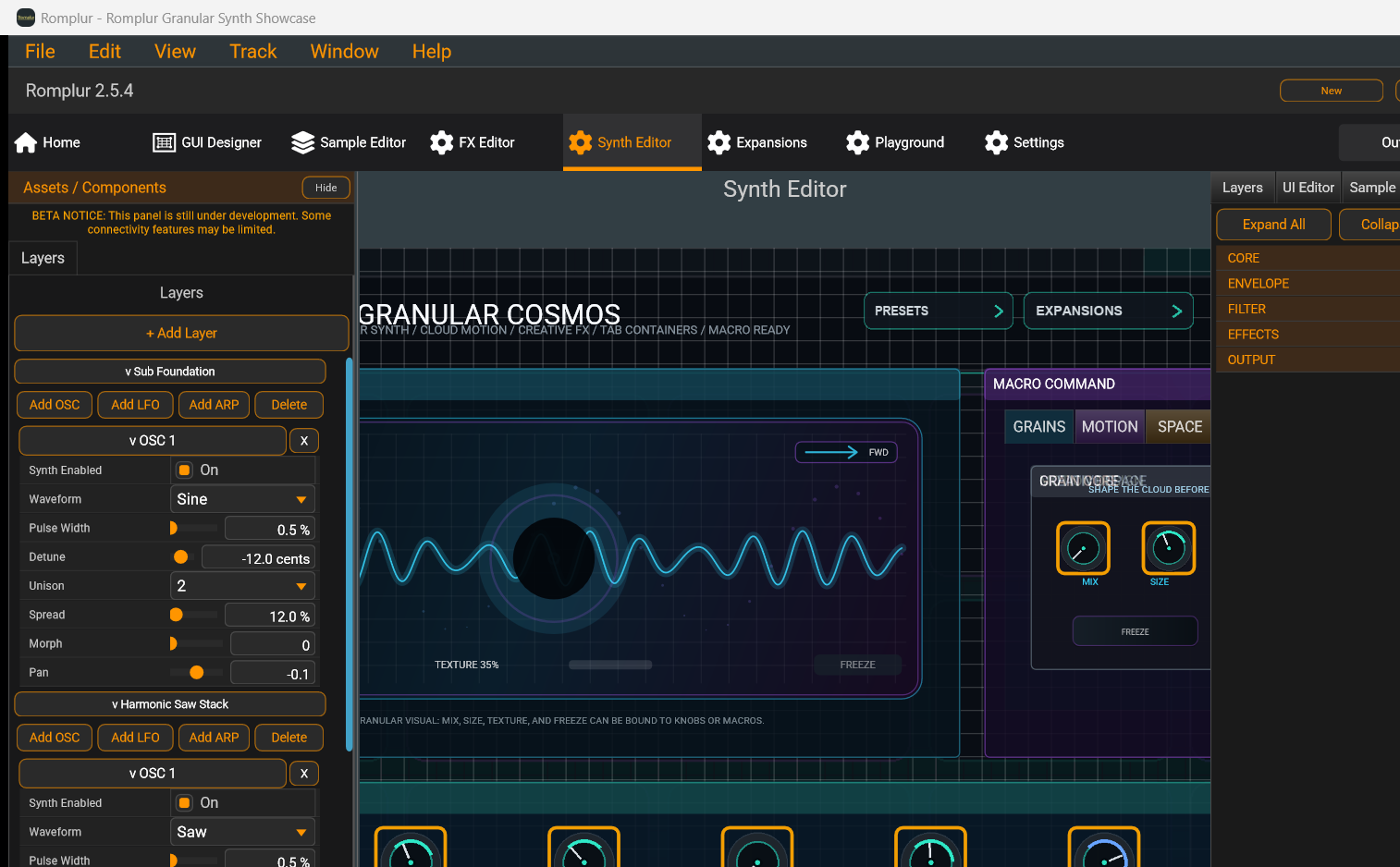Toggle Synth Enabled for Harmonic Saw Stack OSC 1
Viewport: 1400px width, 867px height.
pos(185,803)
